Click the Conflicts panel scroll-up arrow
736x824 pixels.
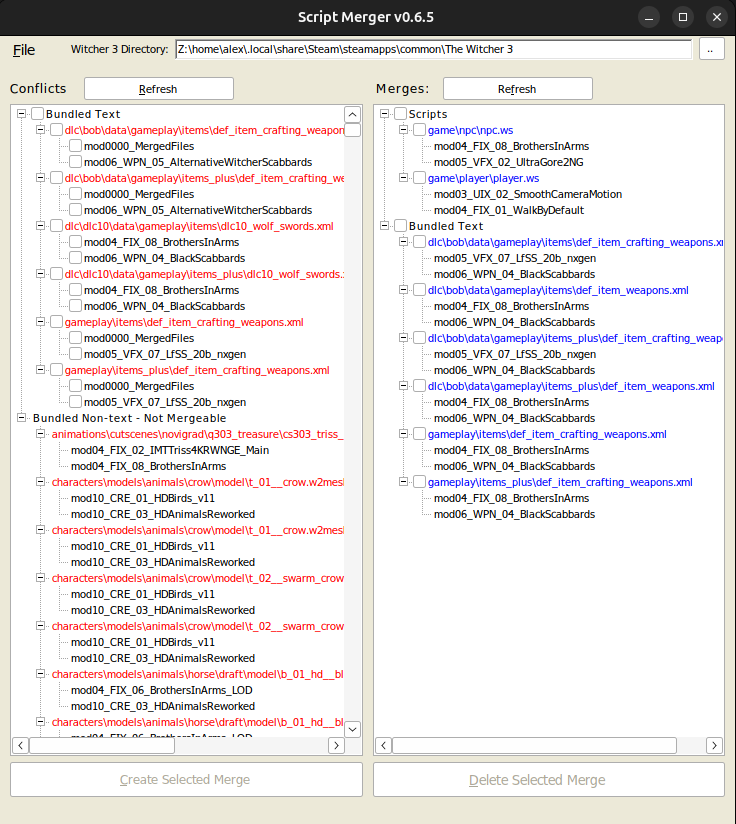352,114
